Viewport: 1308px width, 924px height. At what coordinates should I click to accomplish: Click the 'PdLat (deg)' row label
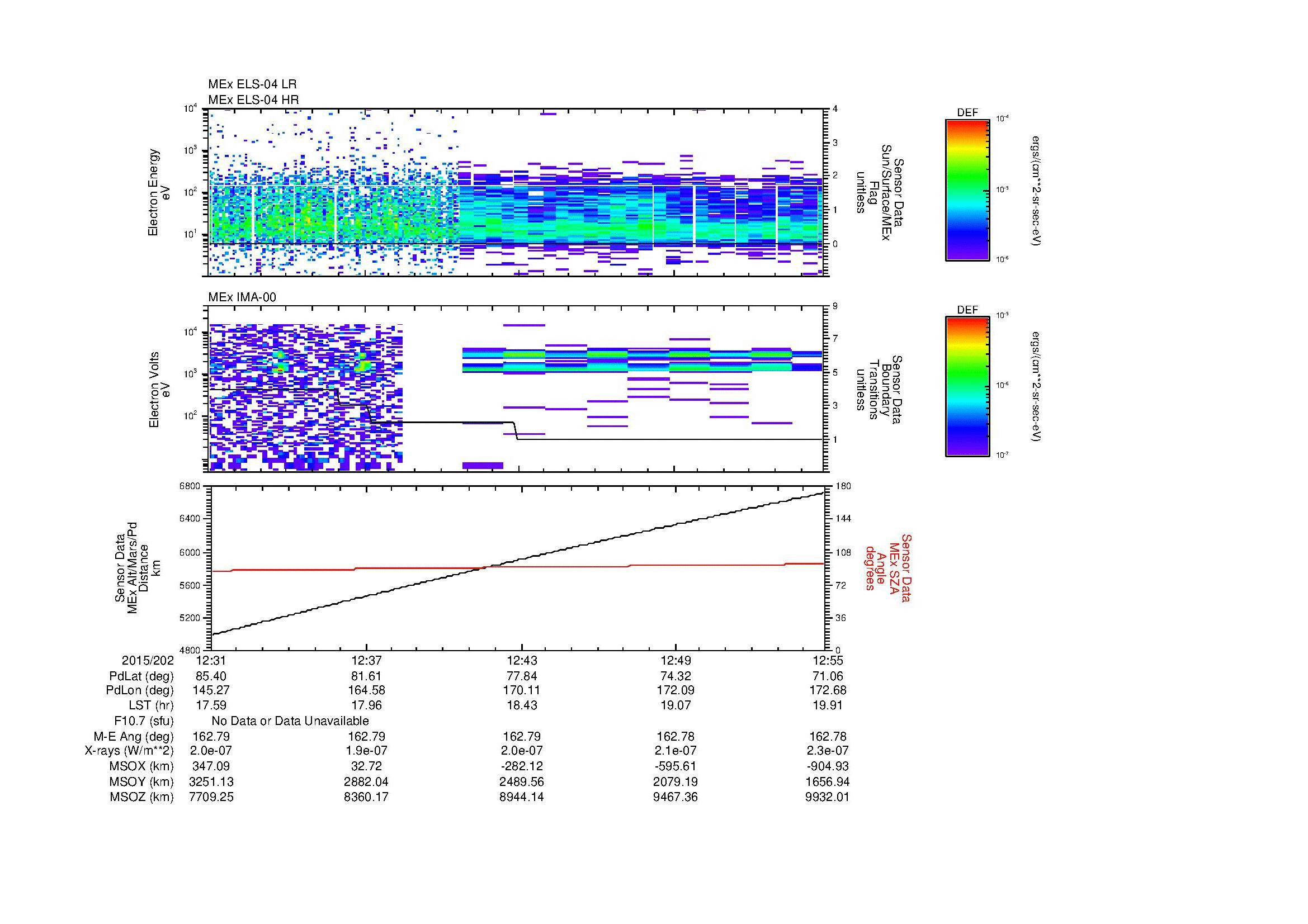pyautogui.click(x=141, y=676)
